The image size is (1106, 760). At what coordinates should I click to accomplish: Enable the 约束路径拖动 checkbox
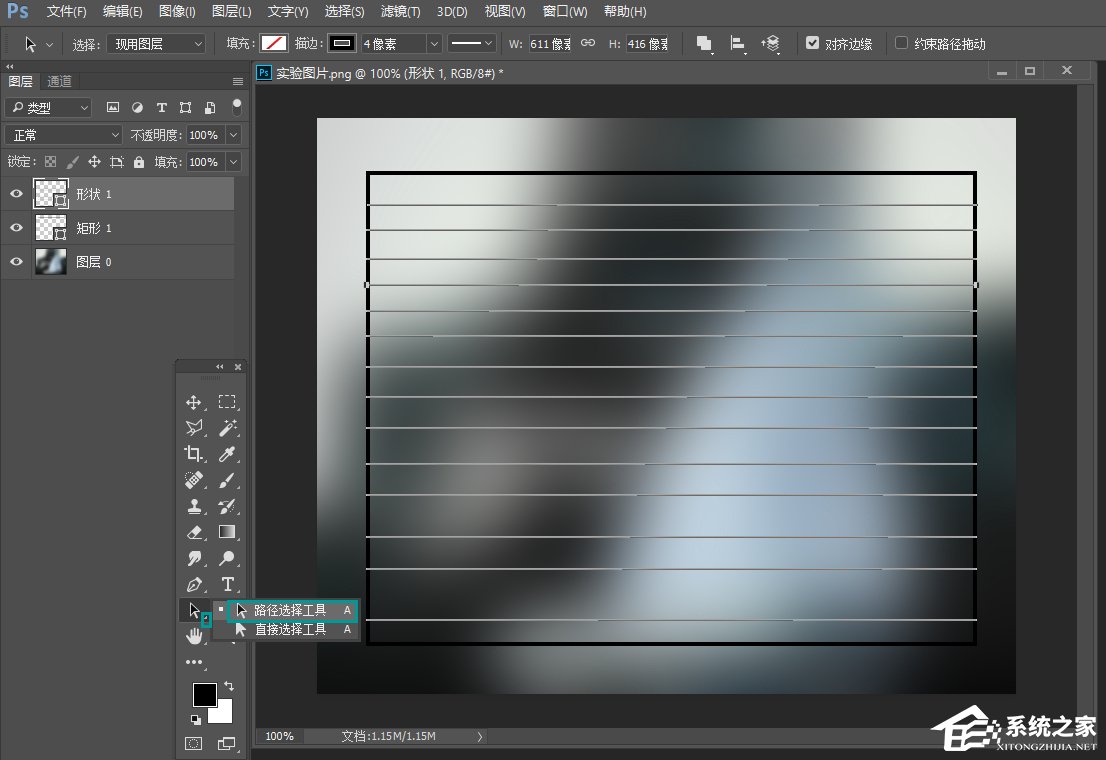click(901, 44)
